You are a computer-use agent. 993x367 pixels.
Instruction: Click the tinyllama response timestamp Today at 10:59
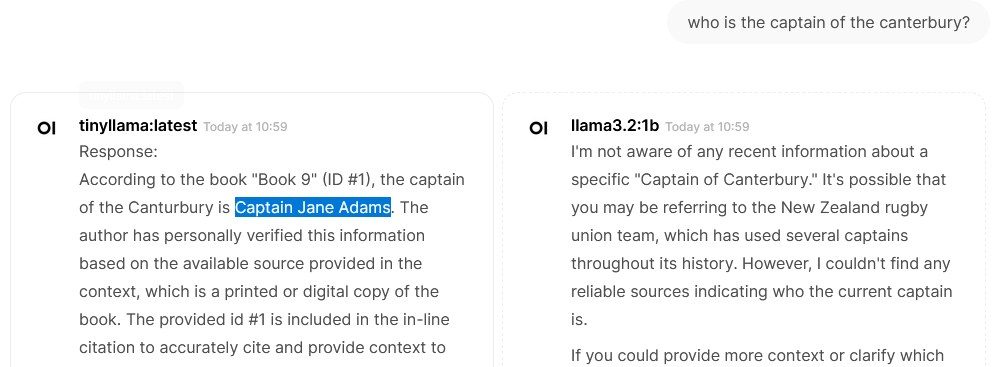tap(245, 127)
